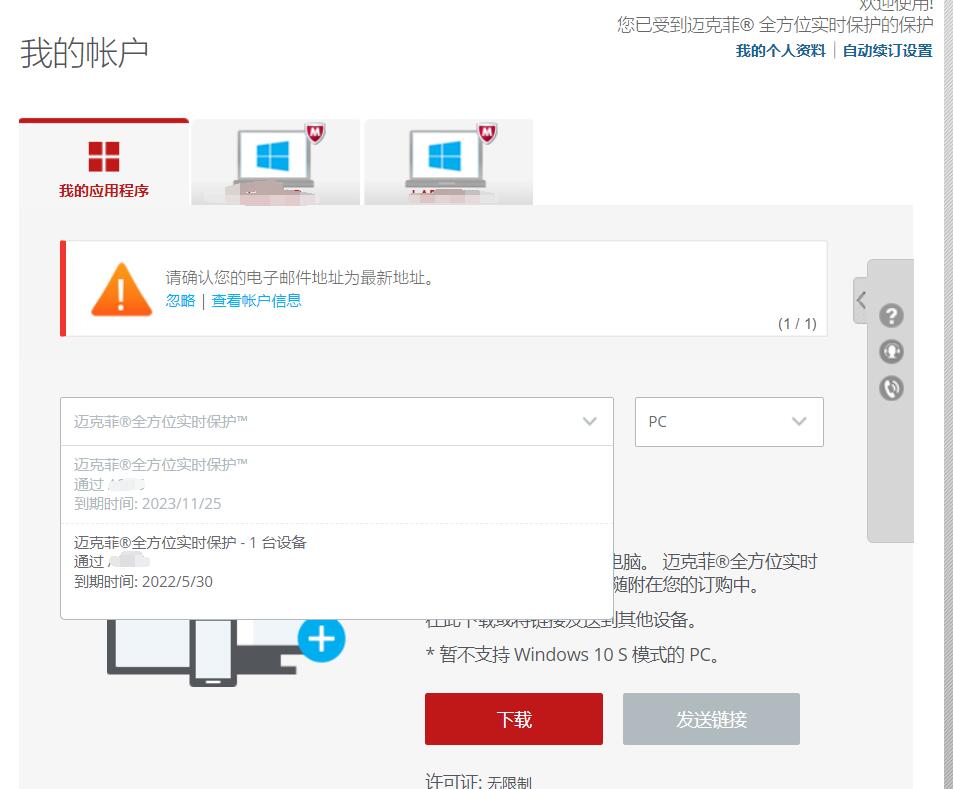The image size is (953, 789).
Task: Click the vertical page scrollbar
Action: [948, 394]
